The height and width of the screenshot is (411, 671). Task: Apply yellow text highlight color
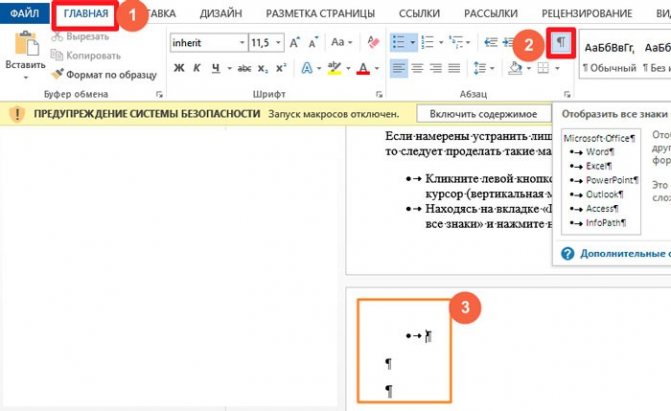click(335, 68)
